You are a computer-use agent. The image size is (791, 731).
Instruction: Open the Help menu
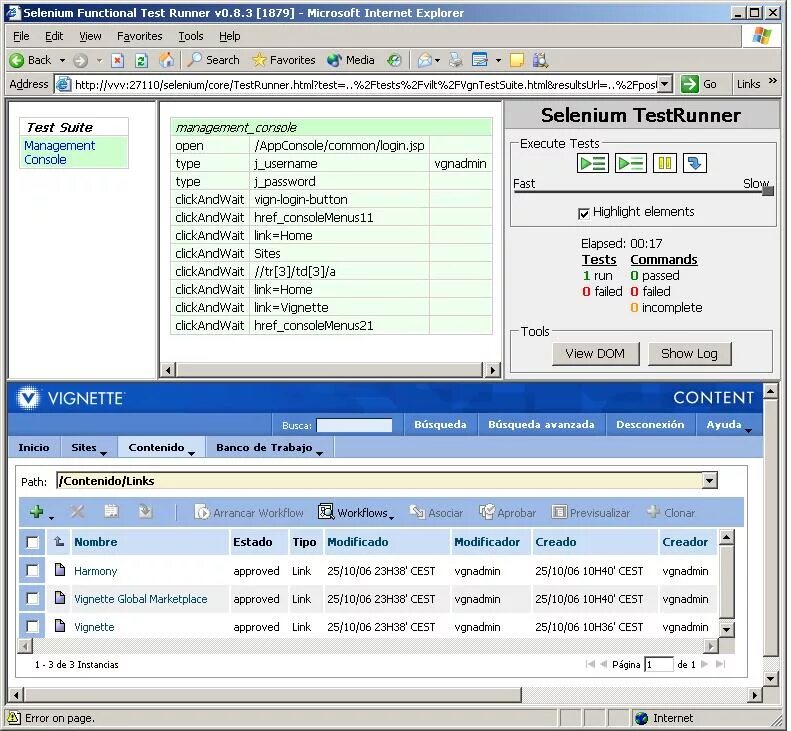tap(230, 36)
